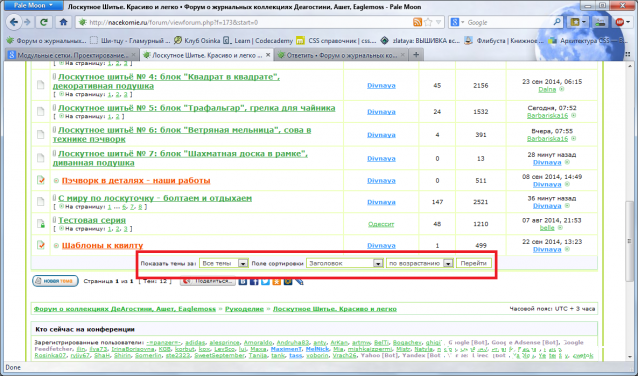Close the 'Модульные сетки' tab
The image size is (638, 376).
133,55
